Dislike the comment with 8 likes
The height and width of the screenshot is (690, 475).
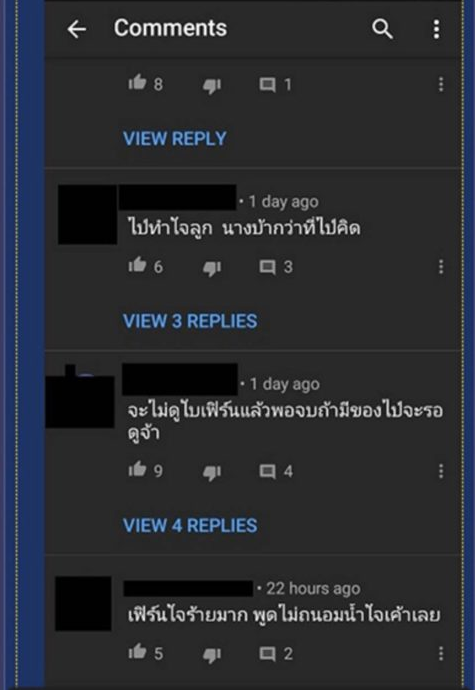[212, 85]
